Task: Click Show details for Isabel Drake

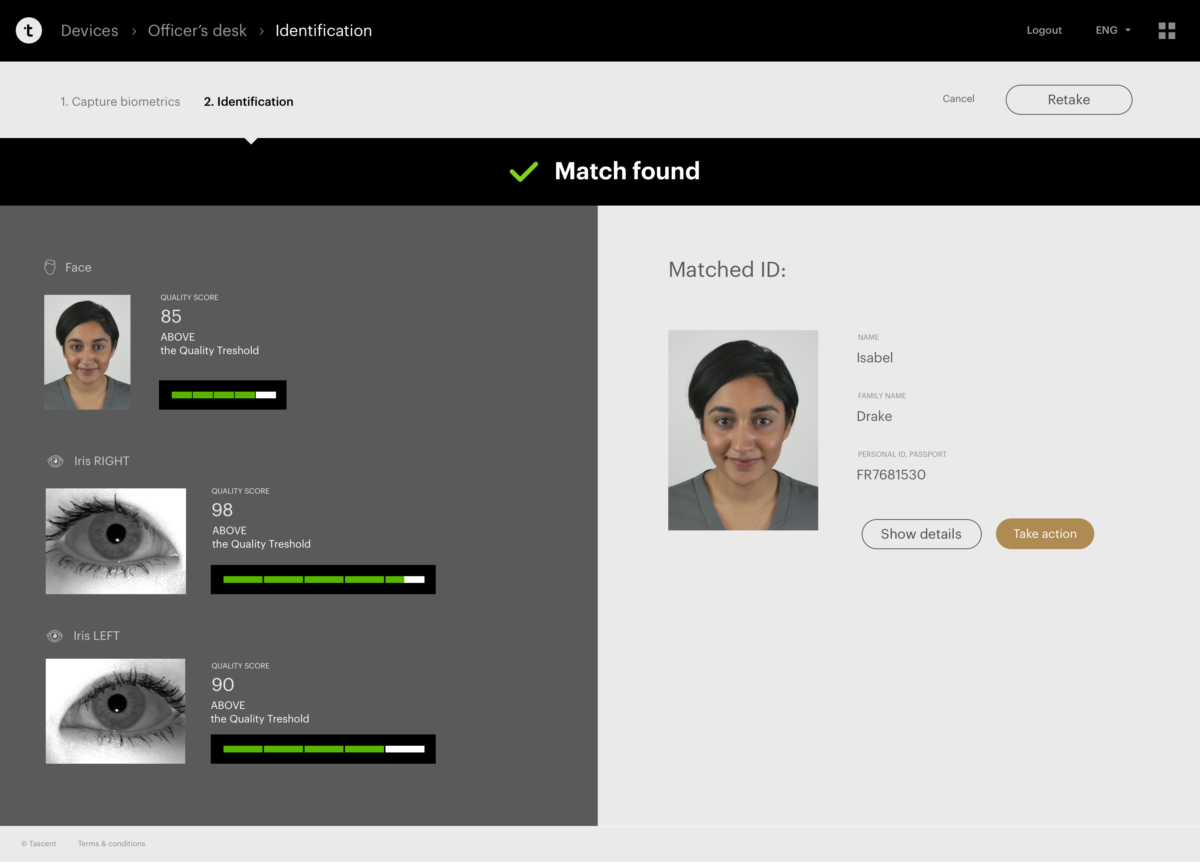Action: click(921, 534)
